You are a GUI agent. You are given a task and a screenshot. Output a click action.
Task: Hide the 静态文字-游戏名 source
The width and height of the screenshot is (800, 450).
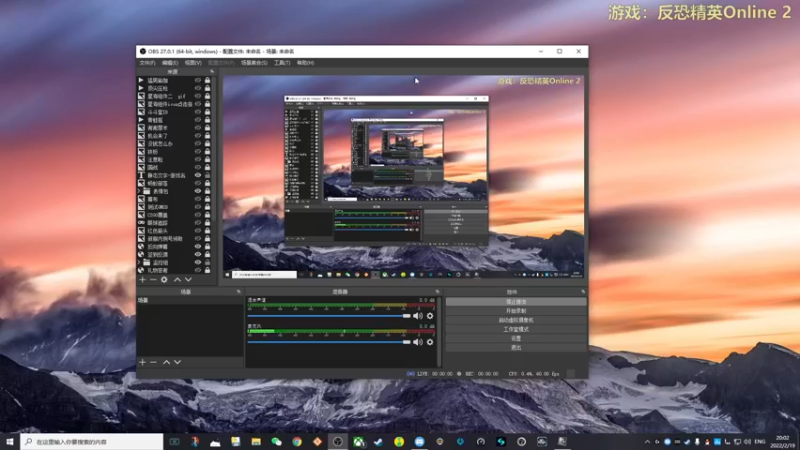(x=198, y=175)
